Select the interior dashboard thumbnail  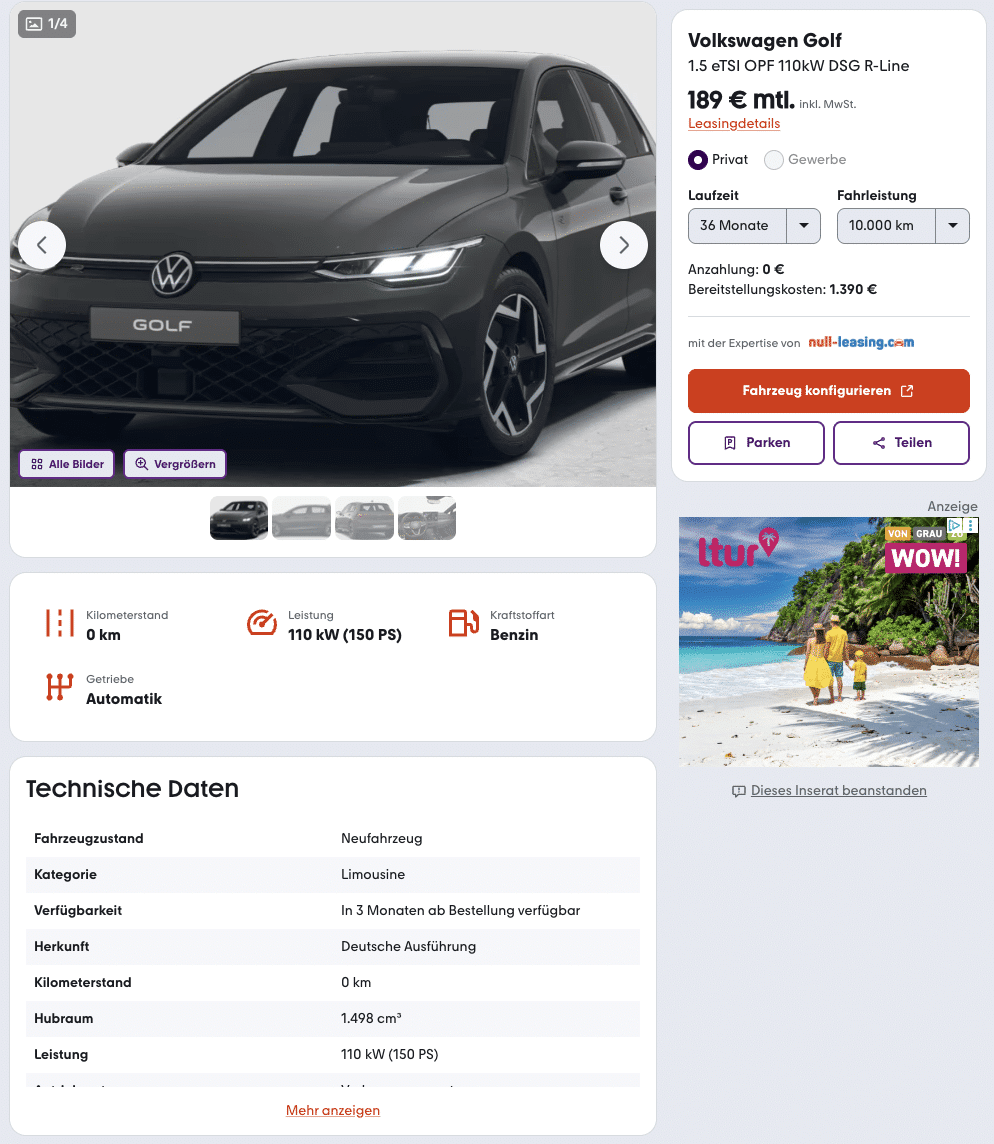tap(427, 518)
